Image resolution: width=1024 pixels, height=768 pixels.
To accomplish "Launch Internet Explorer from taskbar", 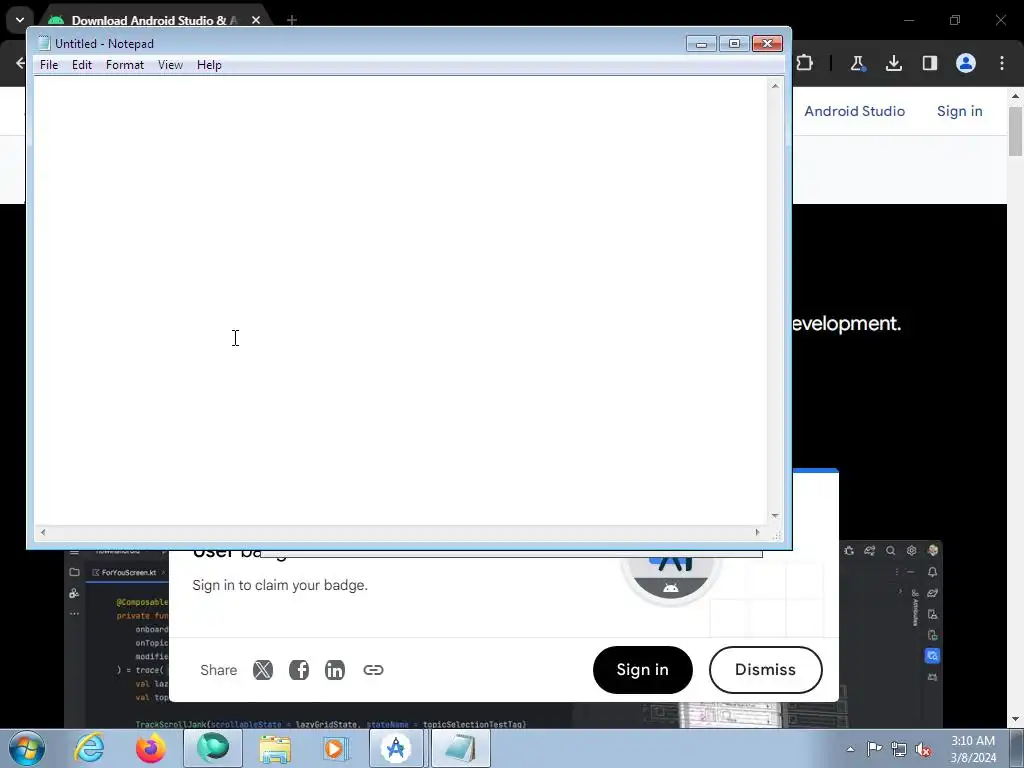I will 89,748.
